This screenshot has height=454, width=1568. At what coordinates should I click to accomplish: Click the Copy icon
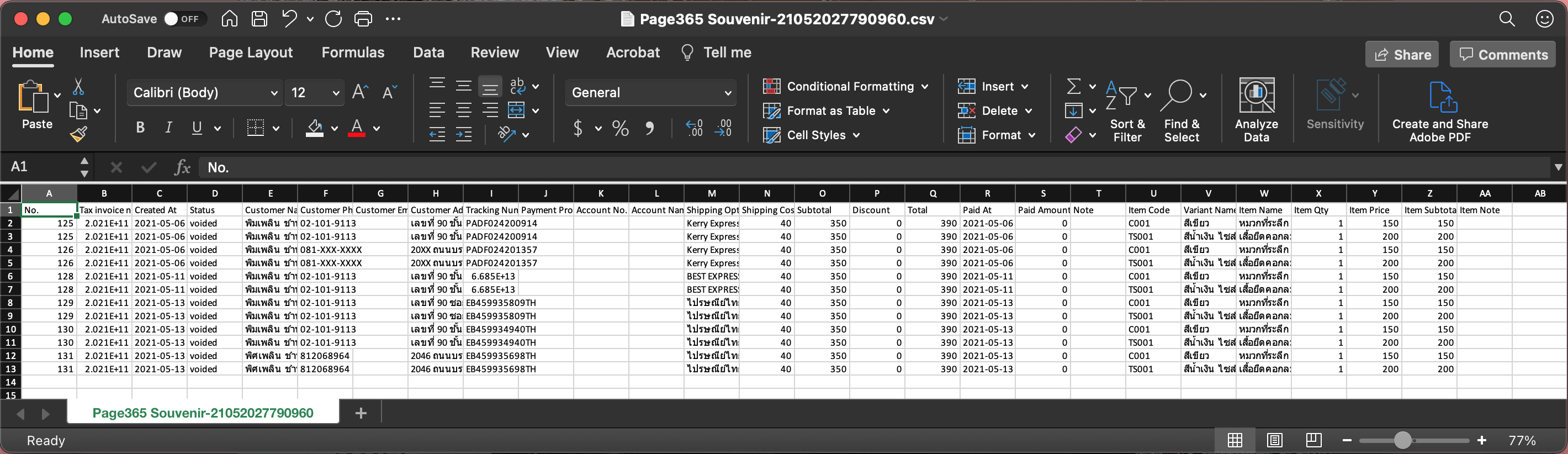tap(78, 111)
